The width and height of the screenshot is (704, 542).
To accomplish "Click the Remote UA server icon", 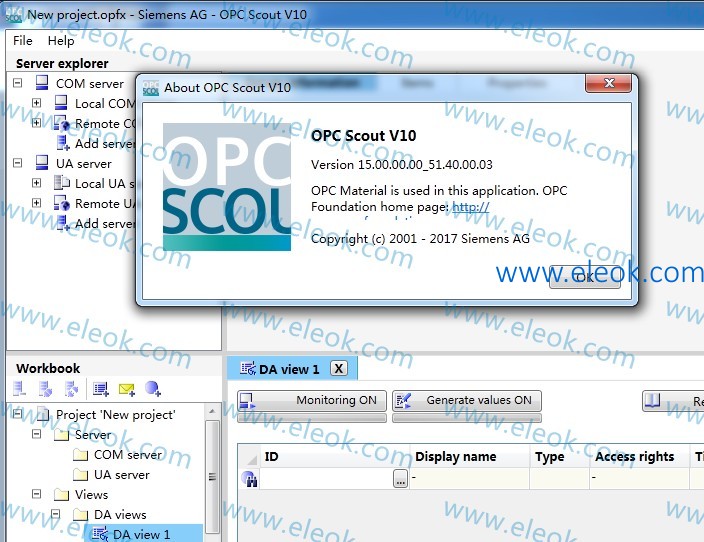I will (x=62, y=203).
